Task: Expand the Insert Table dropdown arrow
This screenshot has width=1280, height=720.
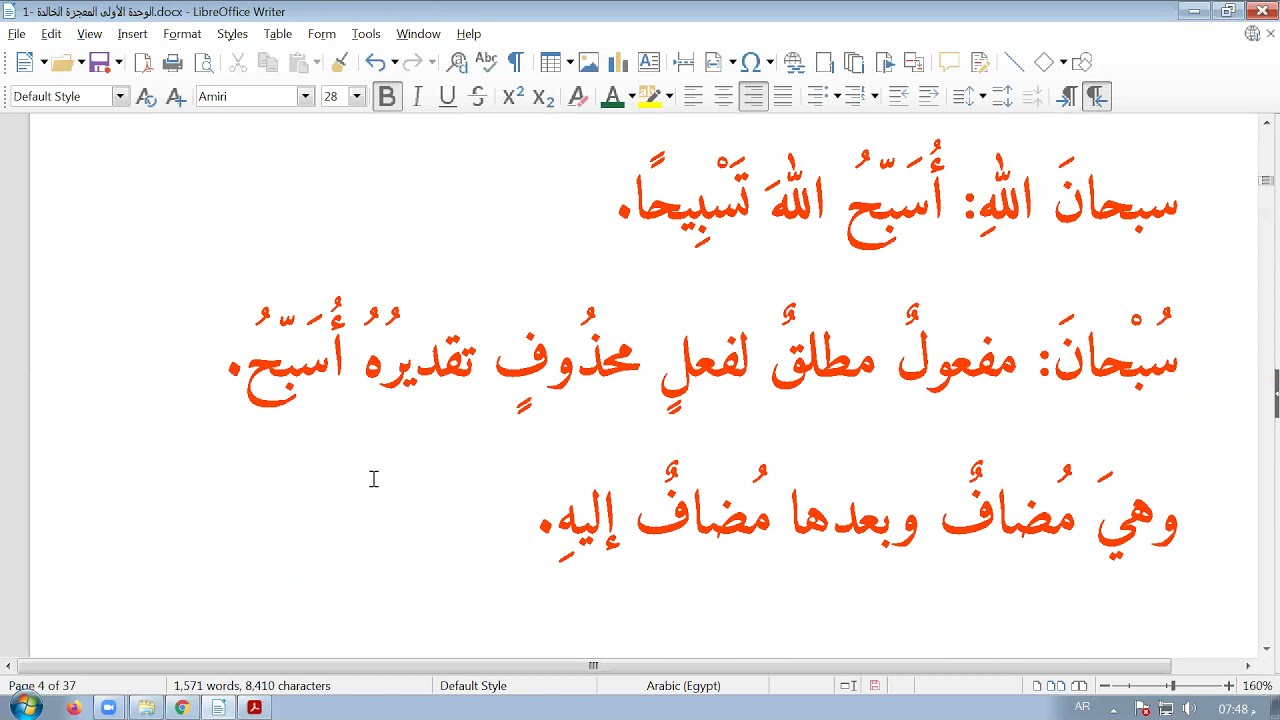Action: pos(569,62)
